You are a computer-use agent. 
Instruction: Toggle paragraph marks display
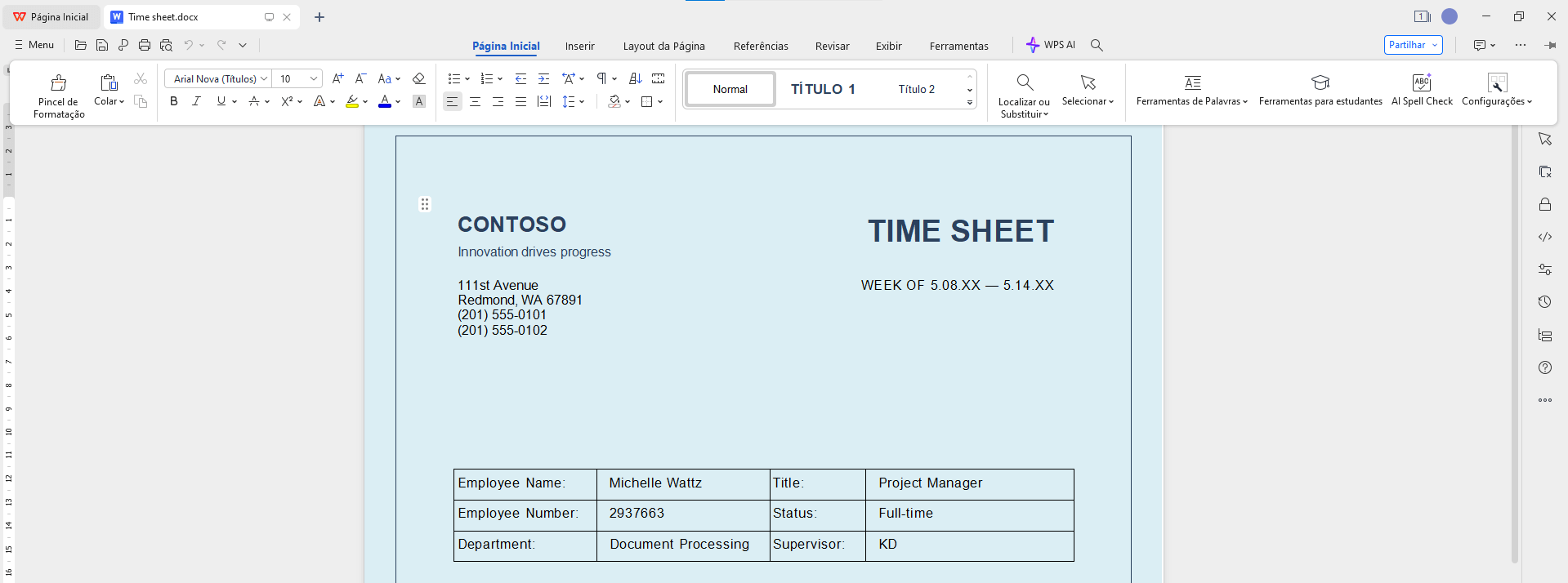point(601,78)
